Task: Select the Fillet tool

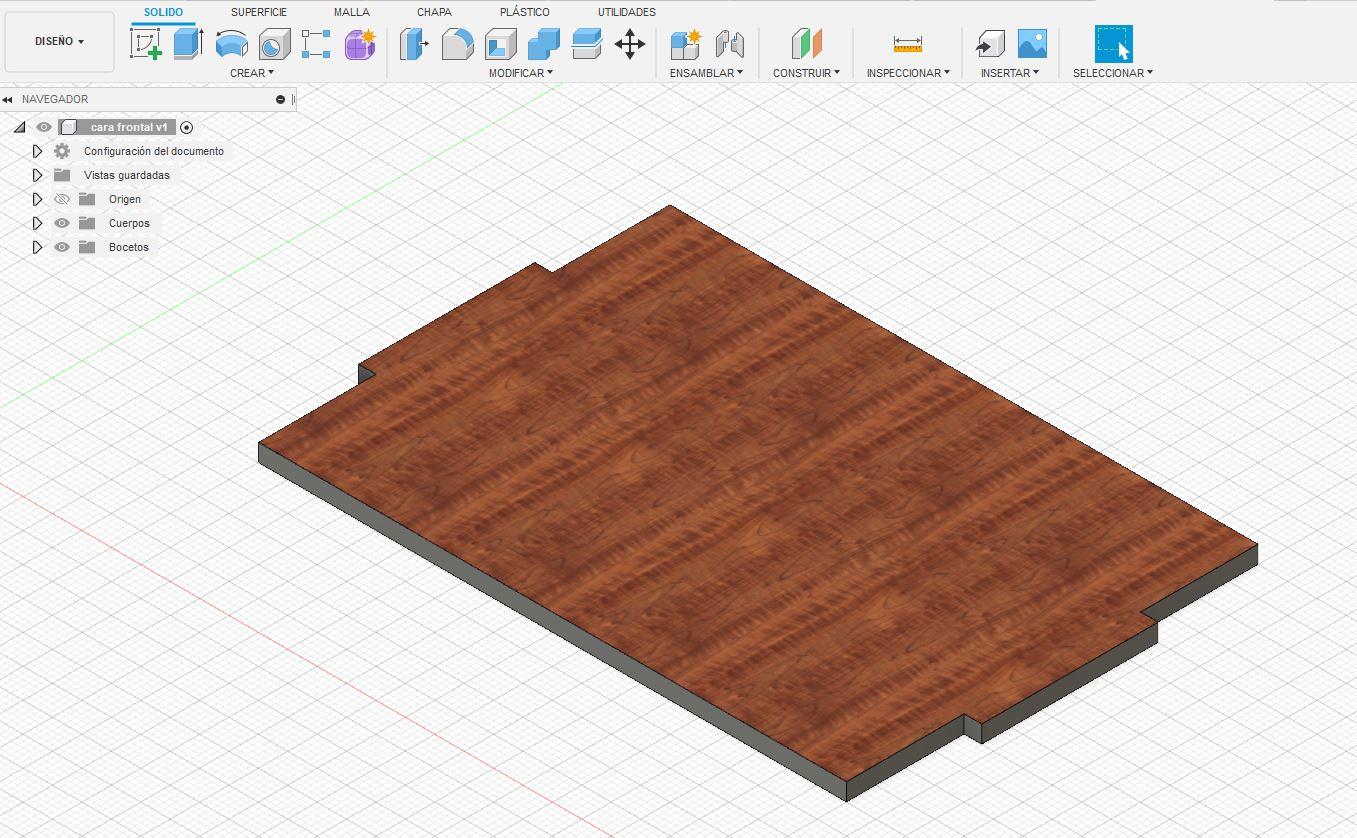Action: tap(457, 44)
